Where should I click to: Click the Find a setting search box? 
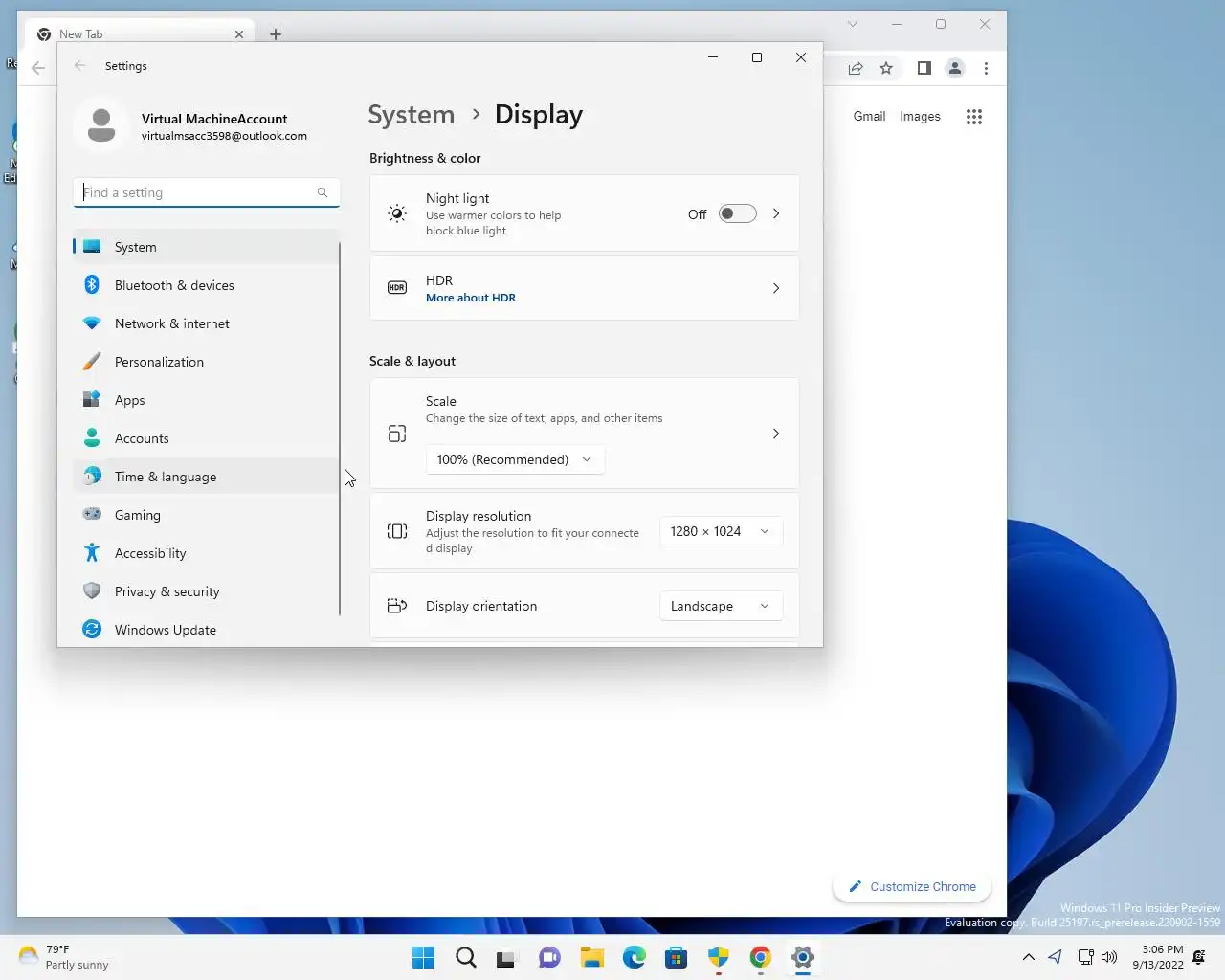click(206, 192)
